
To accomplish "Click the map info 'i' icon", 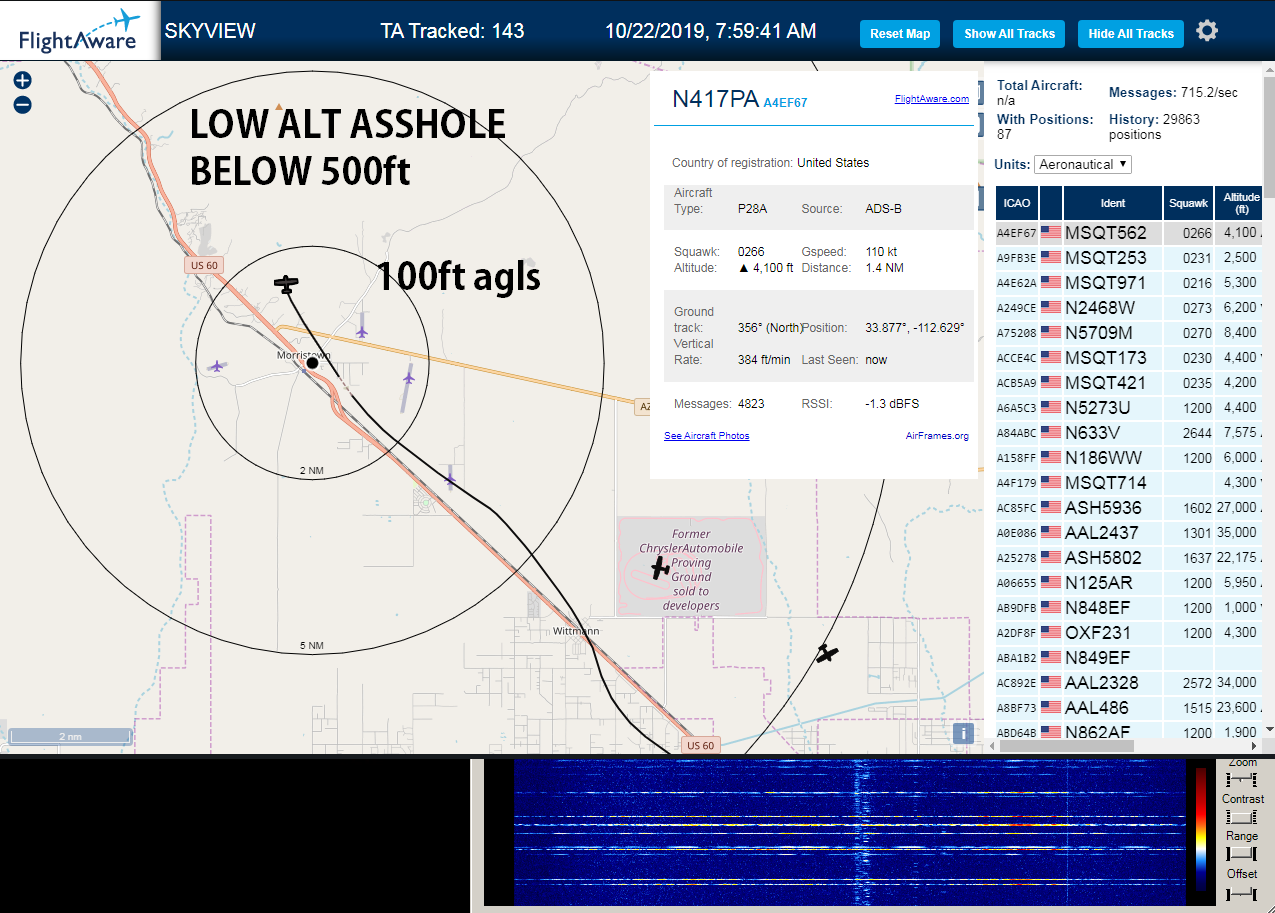I will 963,733.
